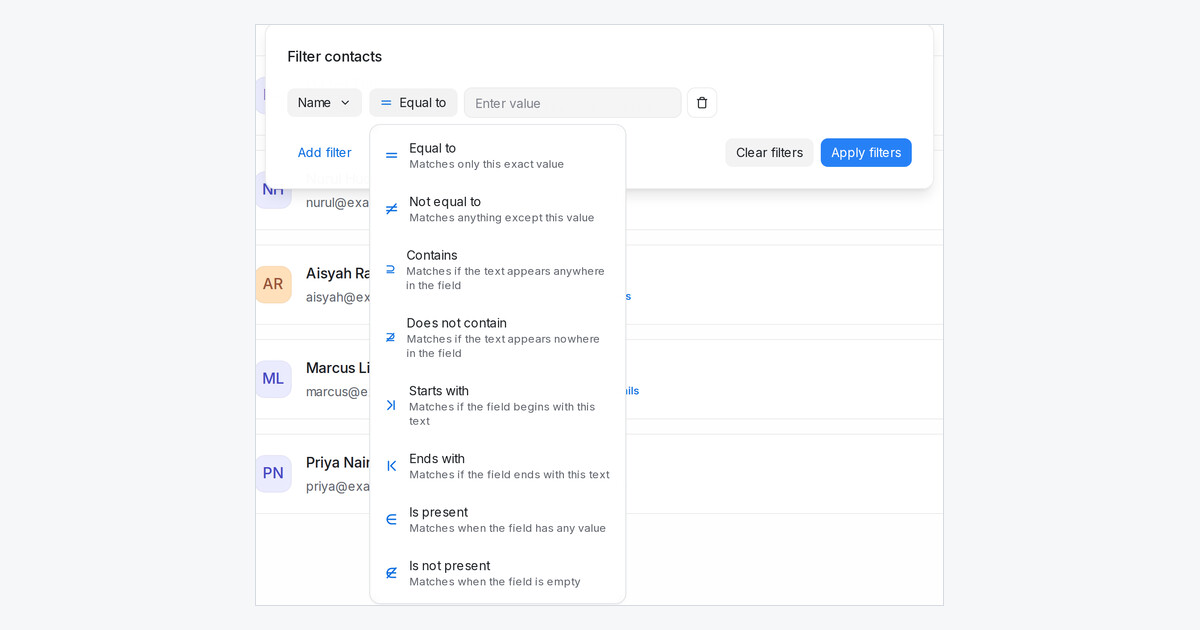Click the Filter contacts heading
Viewport: 1200px width, 630px height.
click(x=335, y=56)
